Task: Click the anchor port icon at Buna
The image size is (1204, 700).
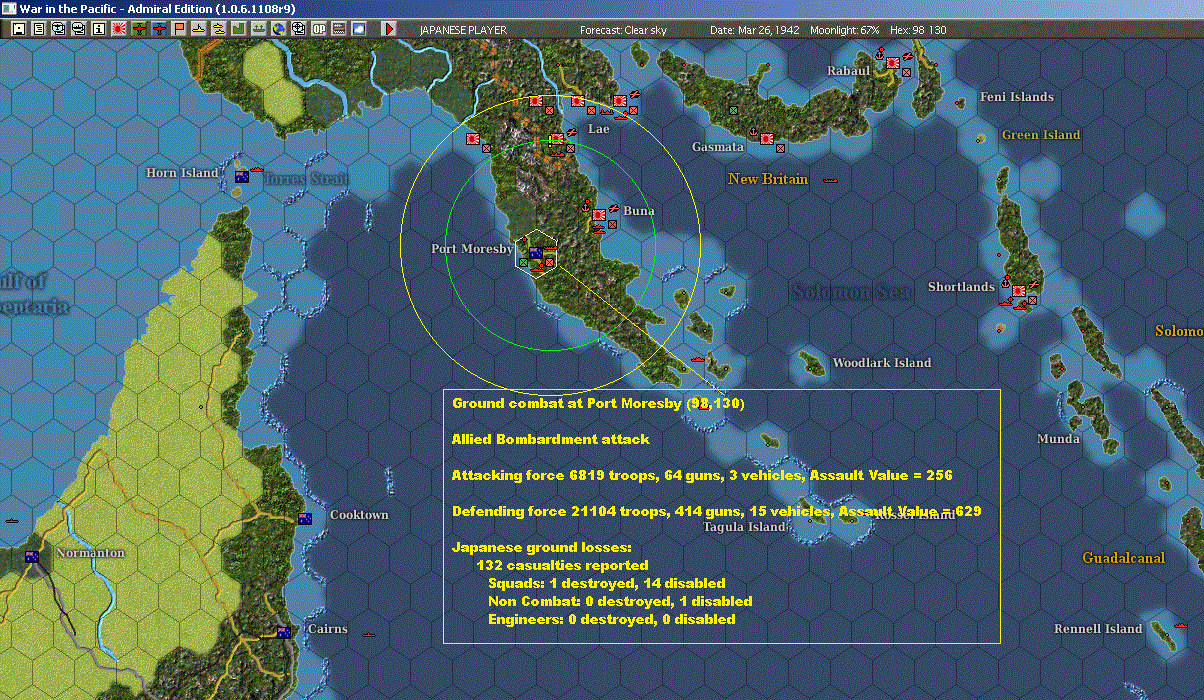Action: 588,205
